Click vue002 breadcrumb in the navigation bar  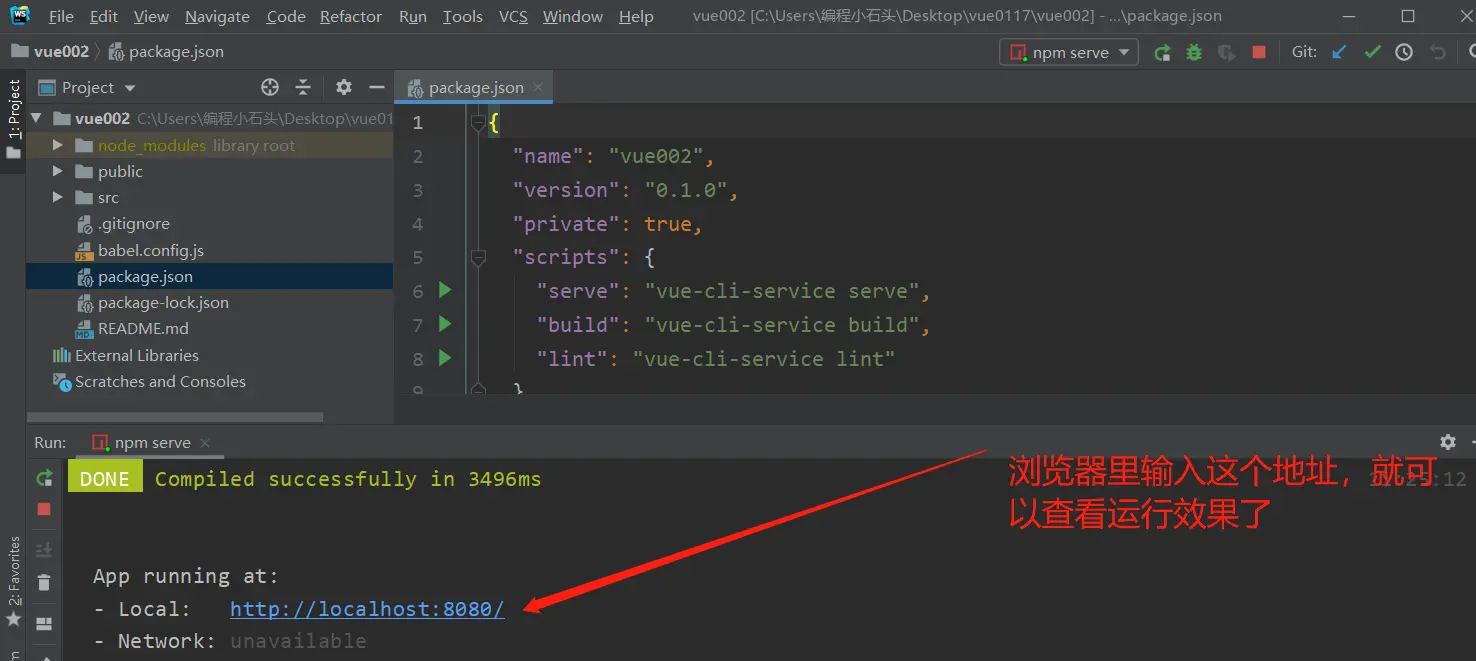point(50,51)
